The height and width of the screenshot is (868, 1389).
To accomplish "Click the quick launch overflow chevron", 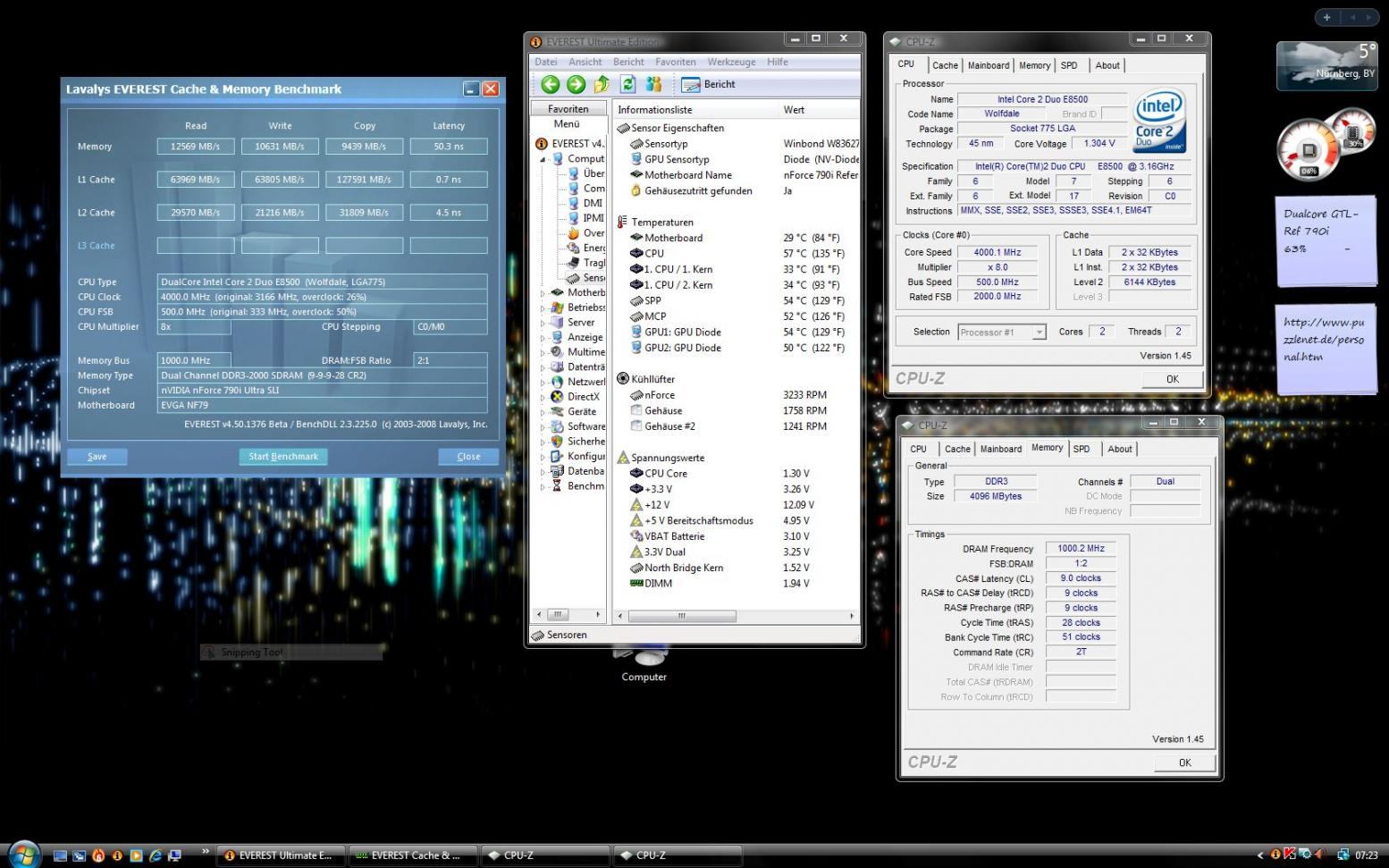I will click(206, 850).
